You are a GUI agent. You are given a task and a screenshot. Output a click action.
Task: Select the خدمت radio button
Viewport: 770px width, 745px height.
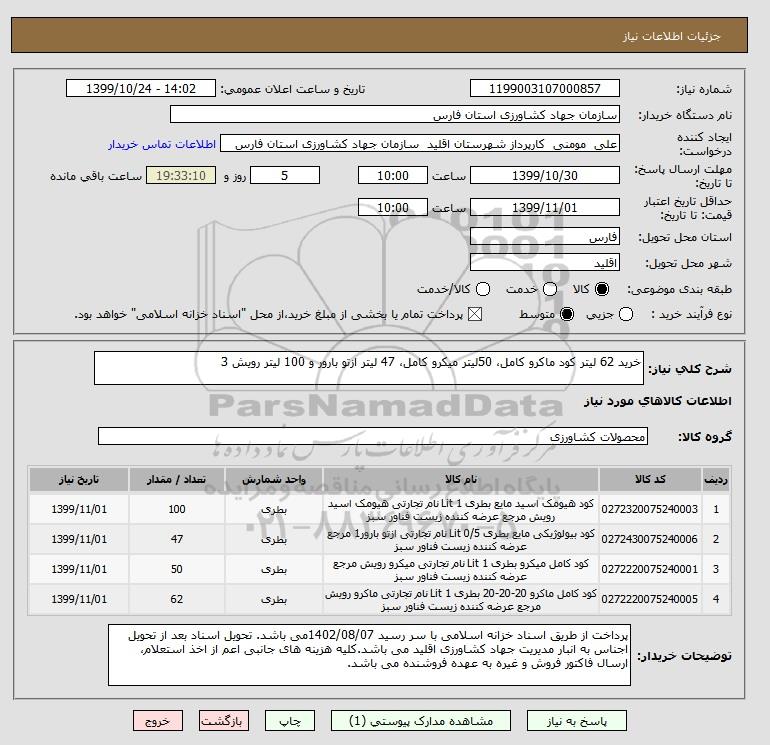550,289
